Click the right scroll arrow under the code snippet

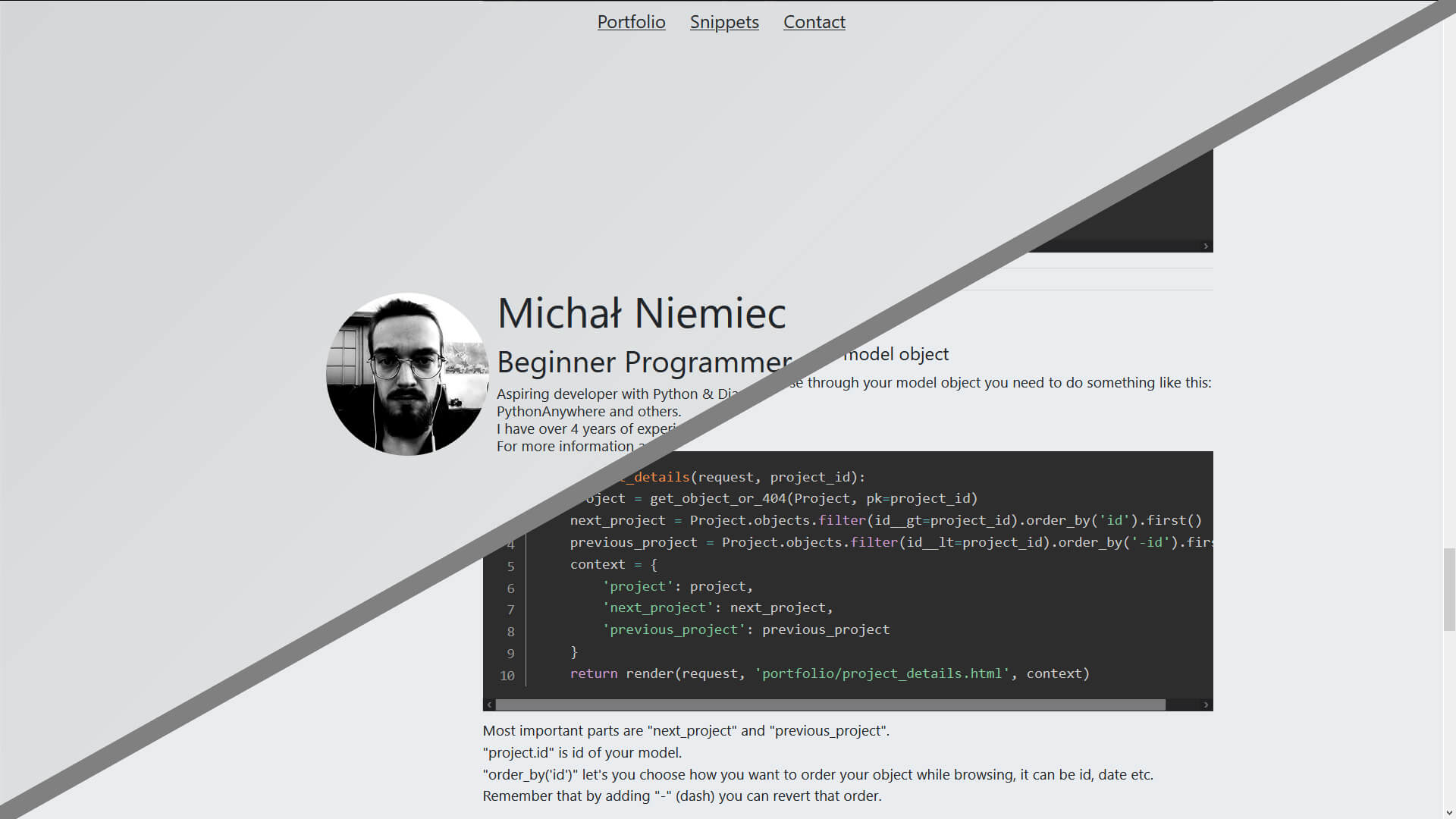[x=1206, y=704]
